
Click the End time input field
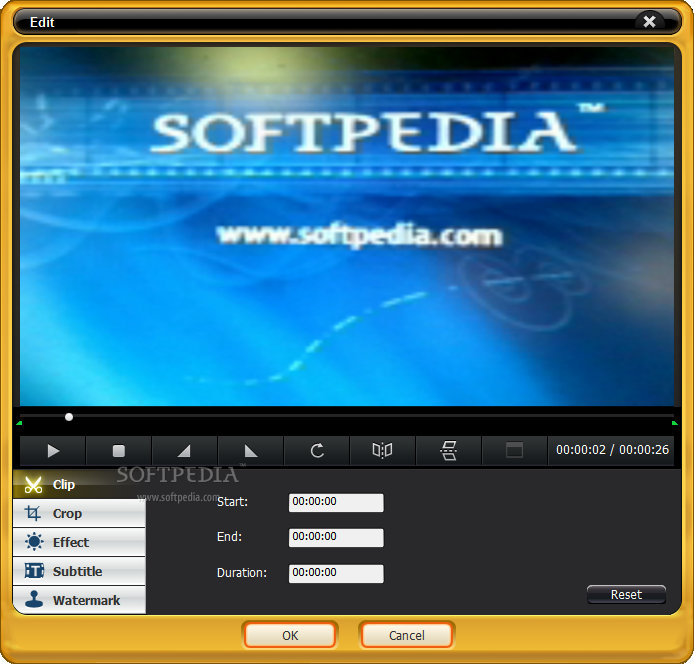point(336,538)
